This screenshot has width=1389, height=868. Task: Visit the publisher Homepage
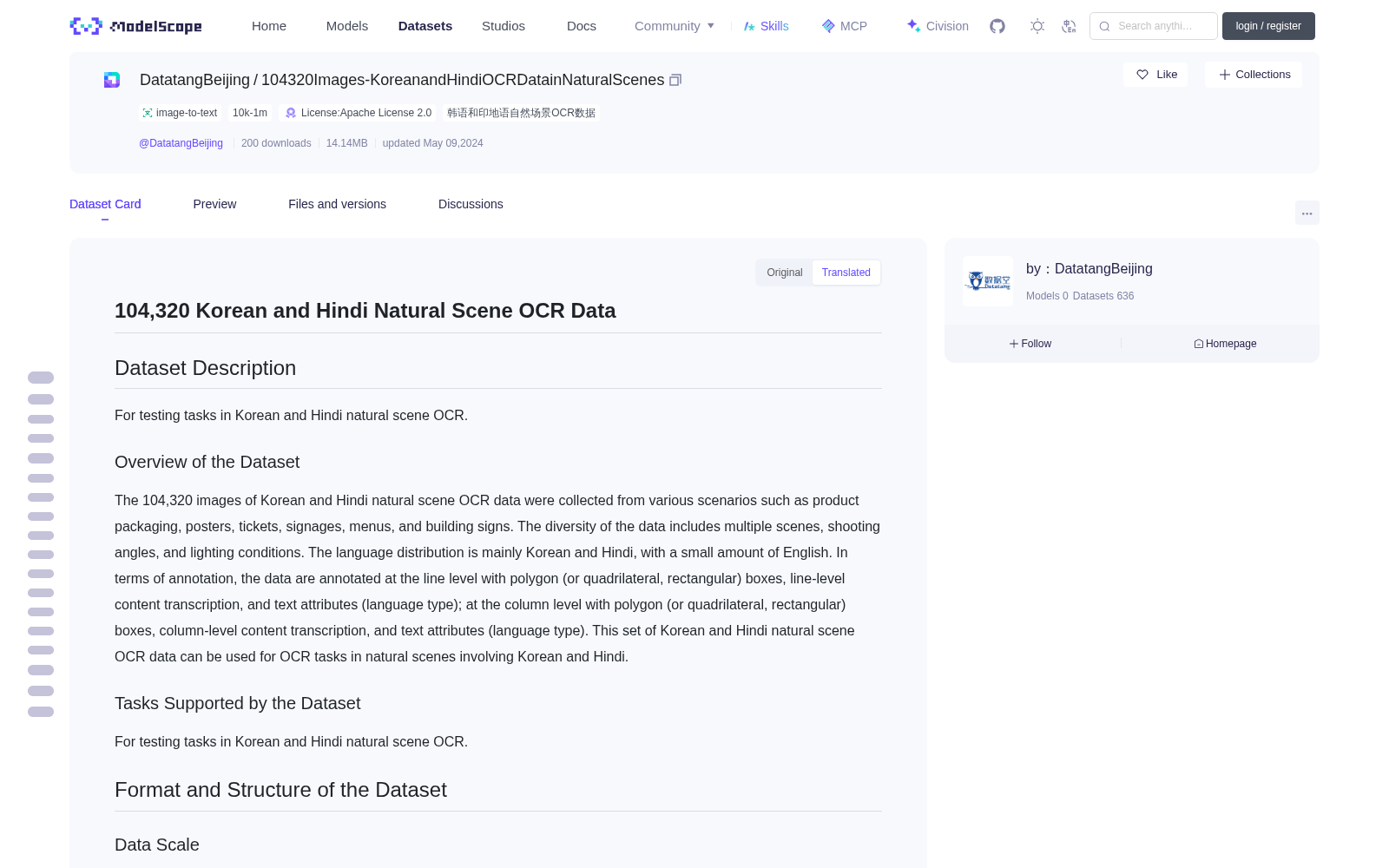1225,344
